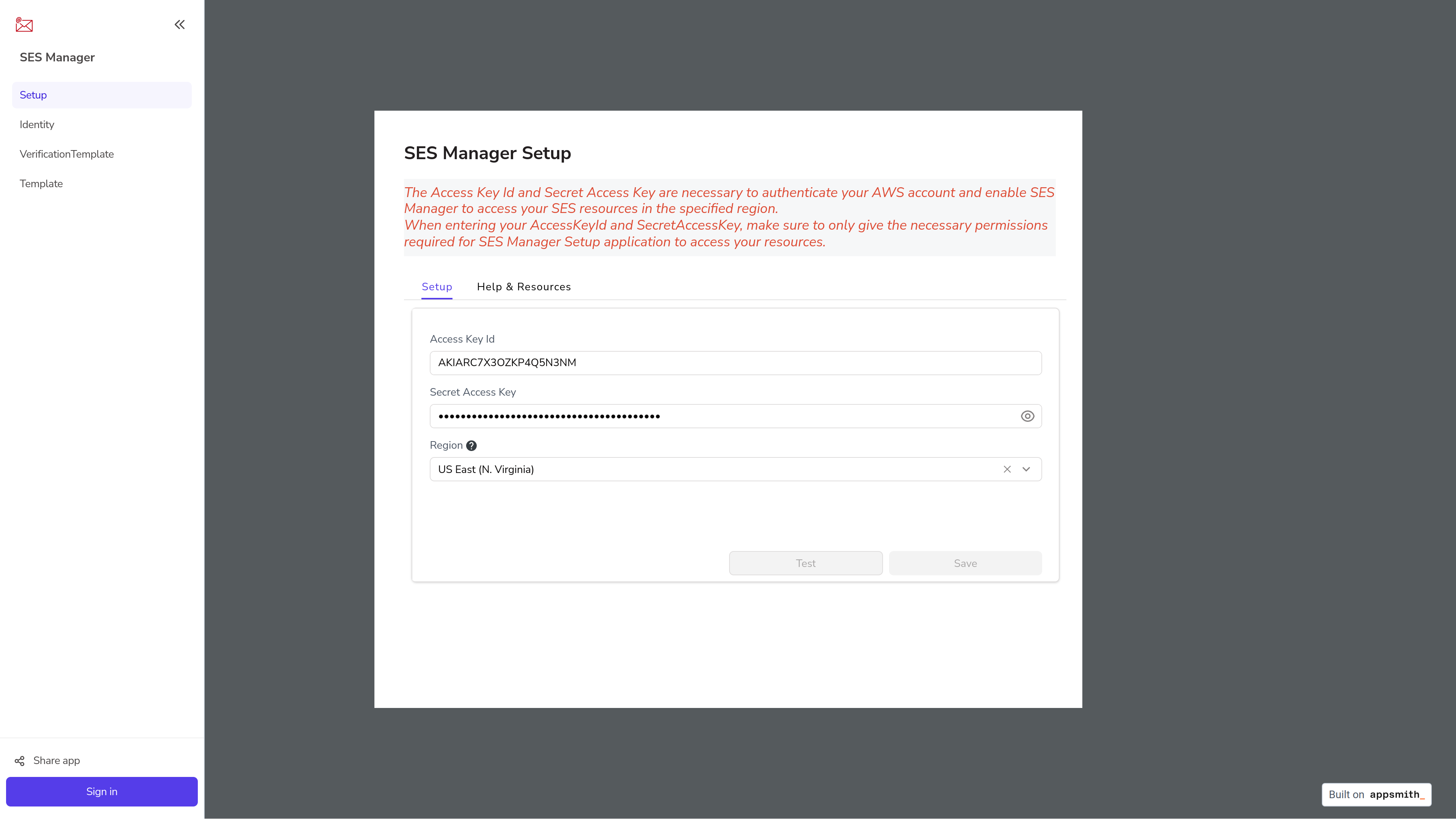The width and height of the screenshot is (1456, 819).
Task: Click the Share app icon
Action: point(20,761)
